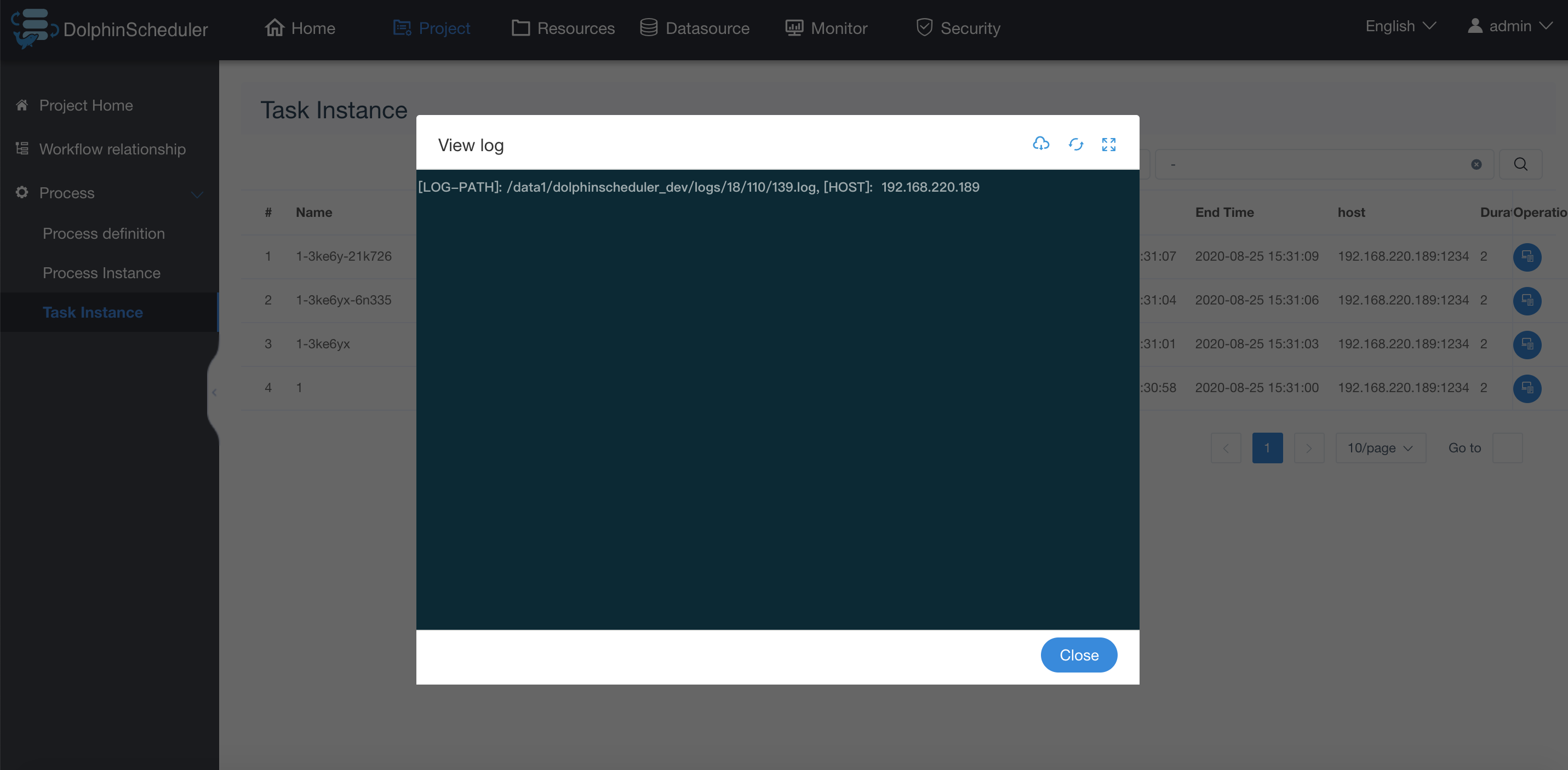1568x770 pixels.
Task: Clear the date range filter
Action: [x=1476, y=164]
